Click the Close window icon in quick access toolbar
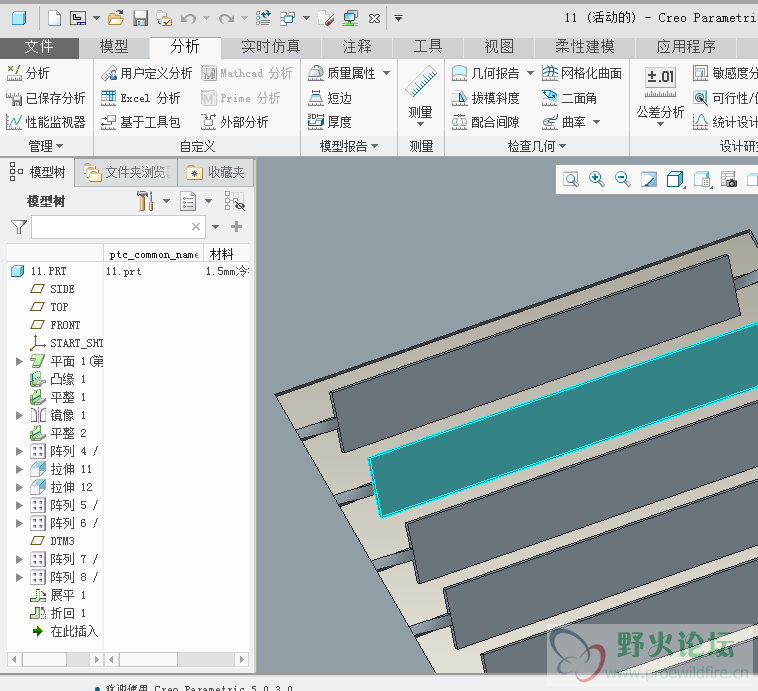The image size is (758, 691). [374, 18]
